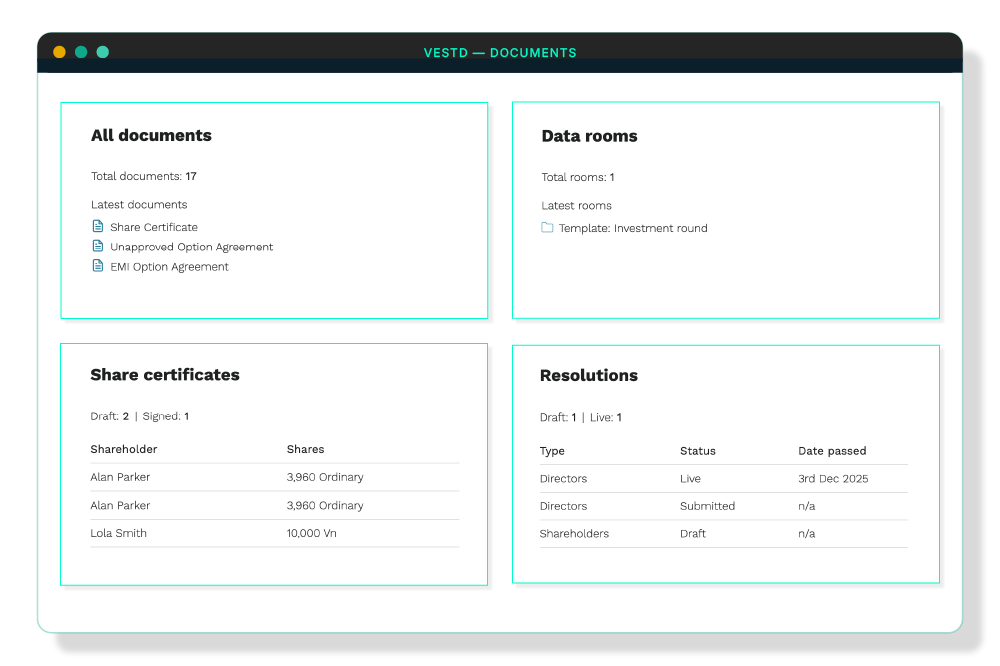Click the Share certificates heading
The height and width of the screenshot is (666, 1000).
click(x=165, y=374)
